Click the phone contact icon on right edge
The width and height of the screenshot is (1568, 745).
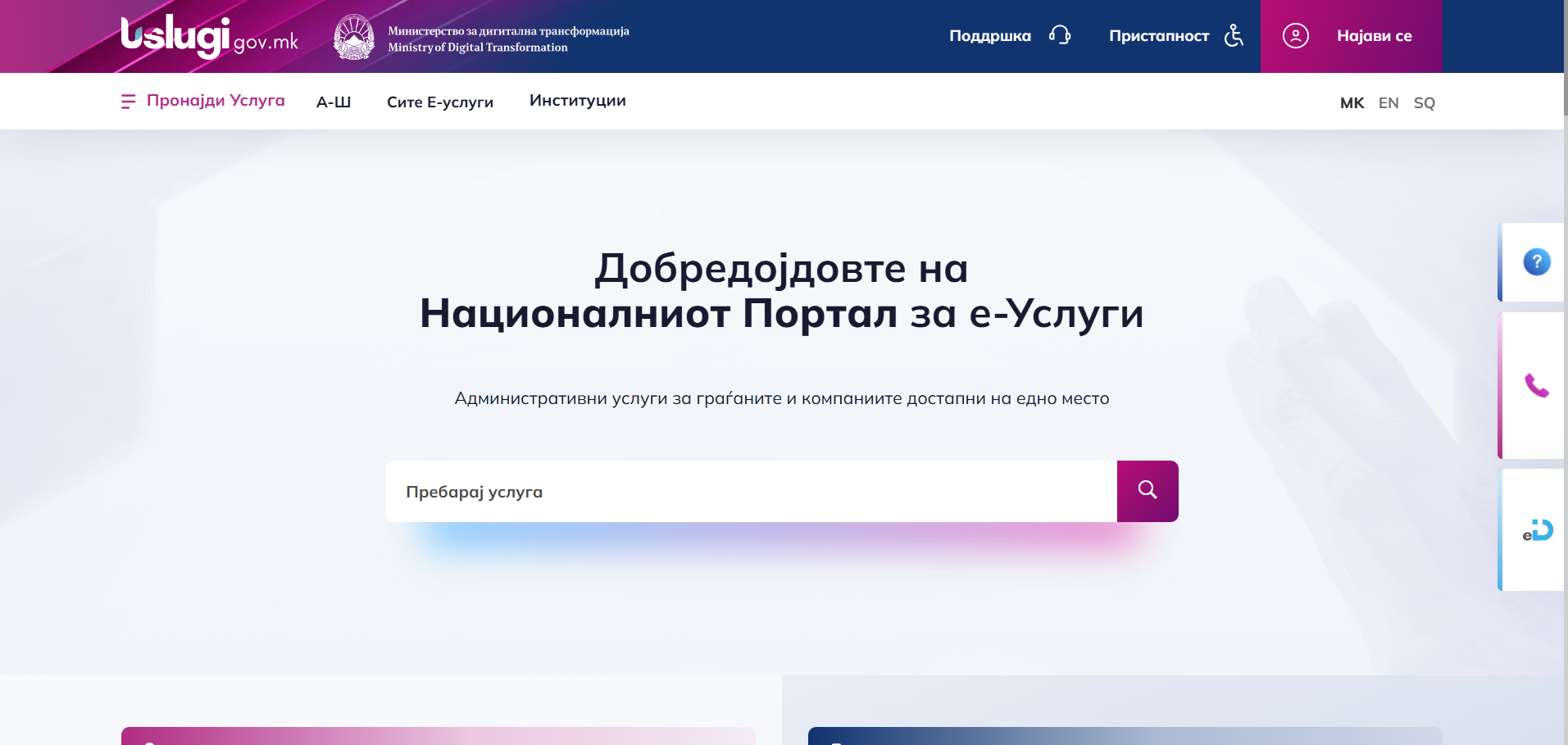pyautogui.click(x=1537, y=386)
